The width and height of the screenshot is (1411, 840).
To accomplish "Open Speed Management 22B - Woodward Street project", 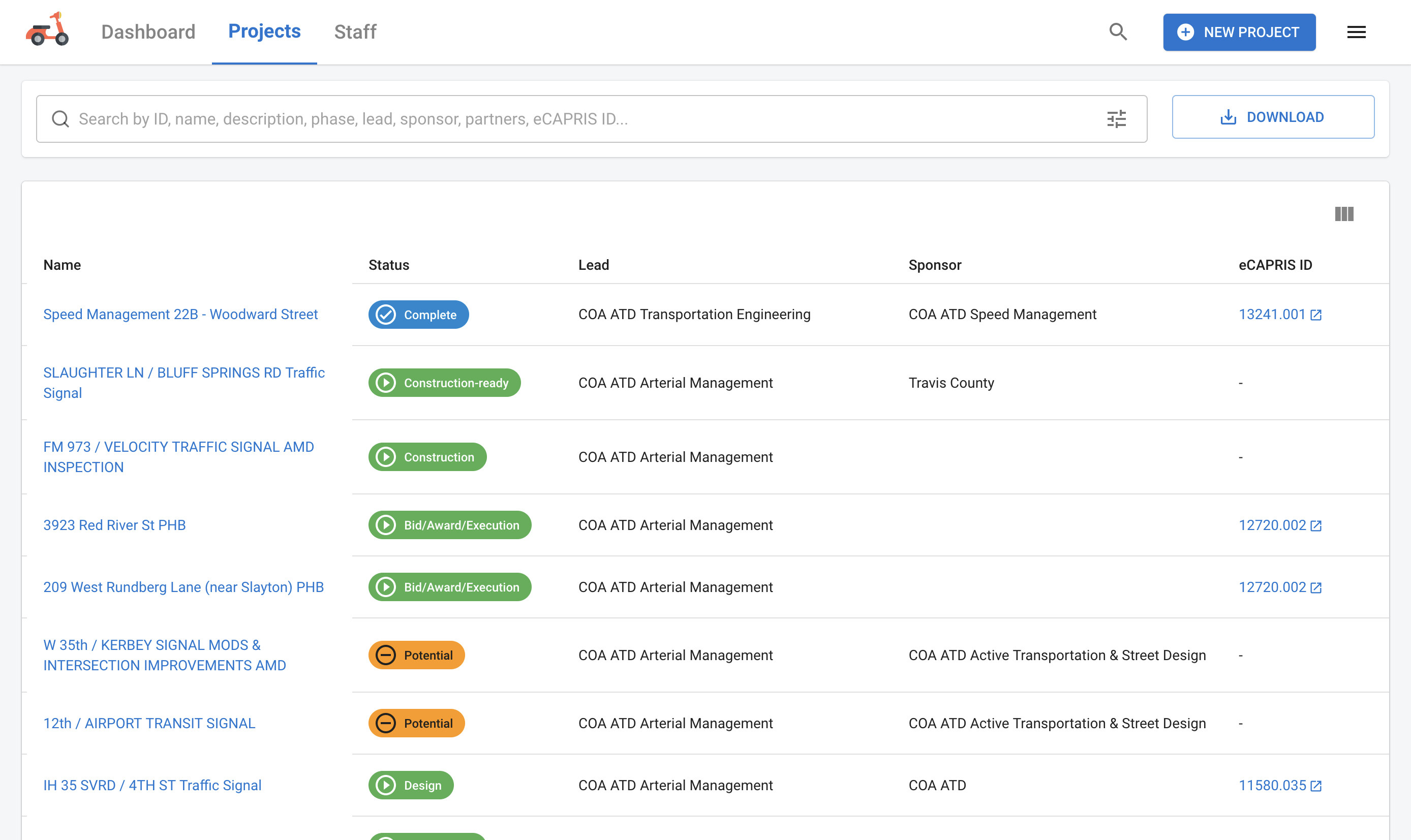I will coord(180,315).
